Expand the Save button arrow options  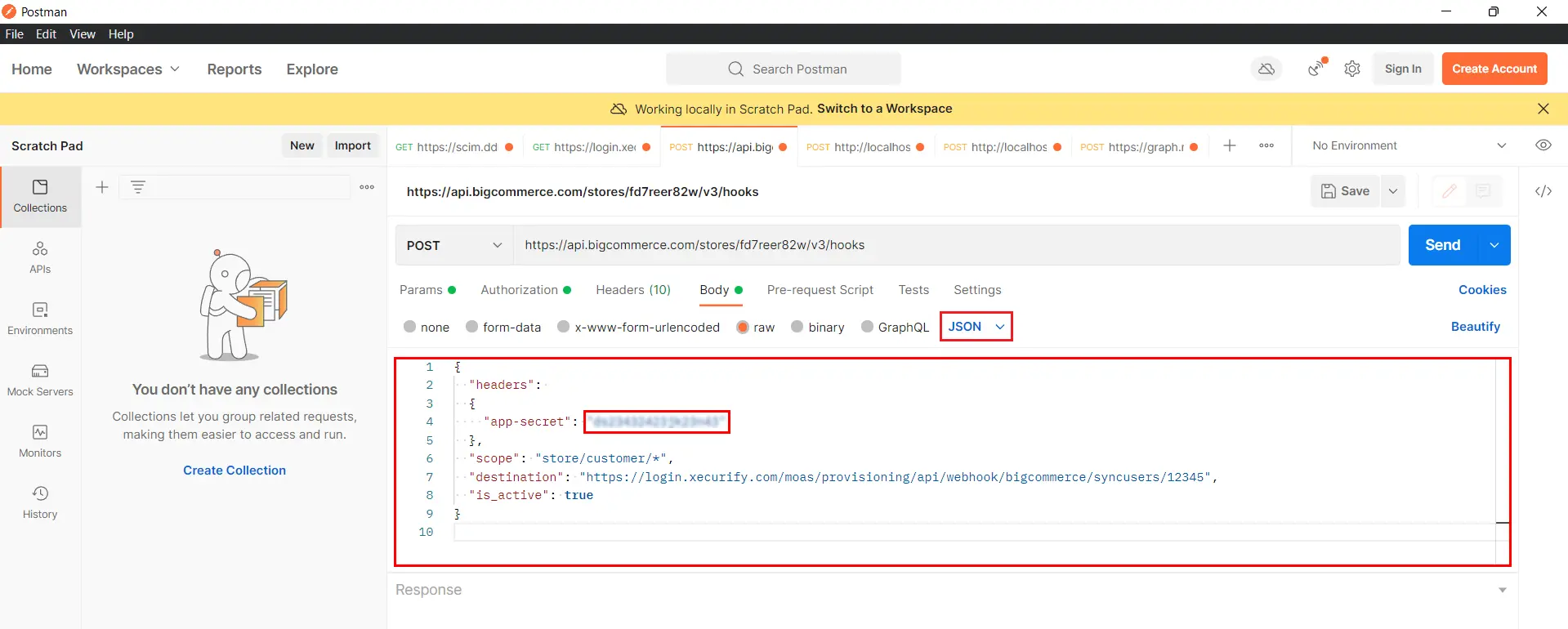point(1393,191)
